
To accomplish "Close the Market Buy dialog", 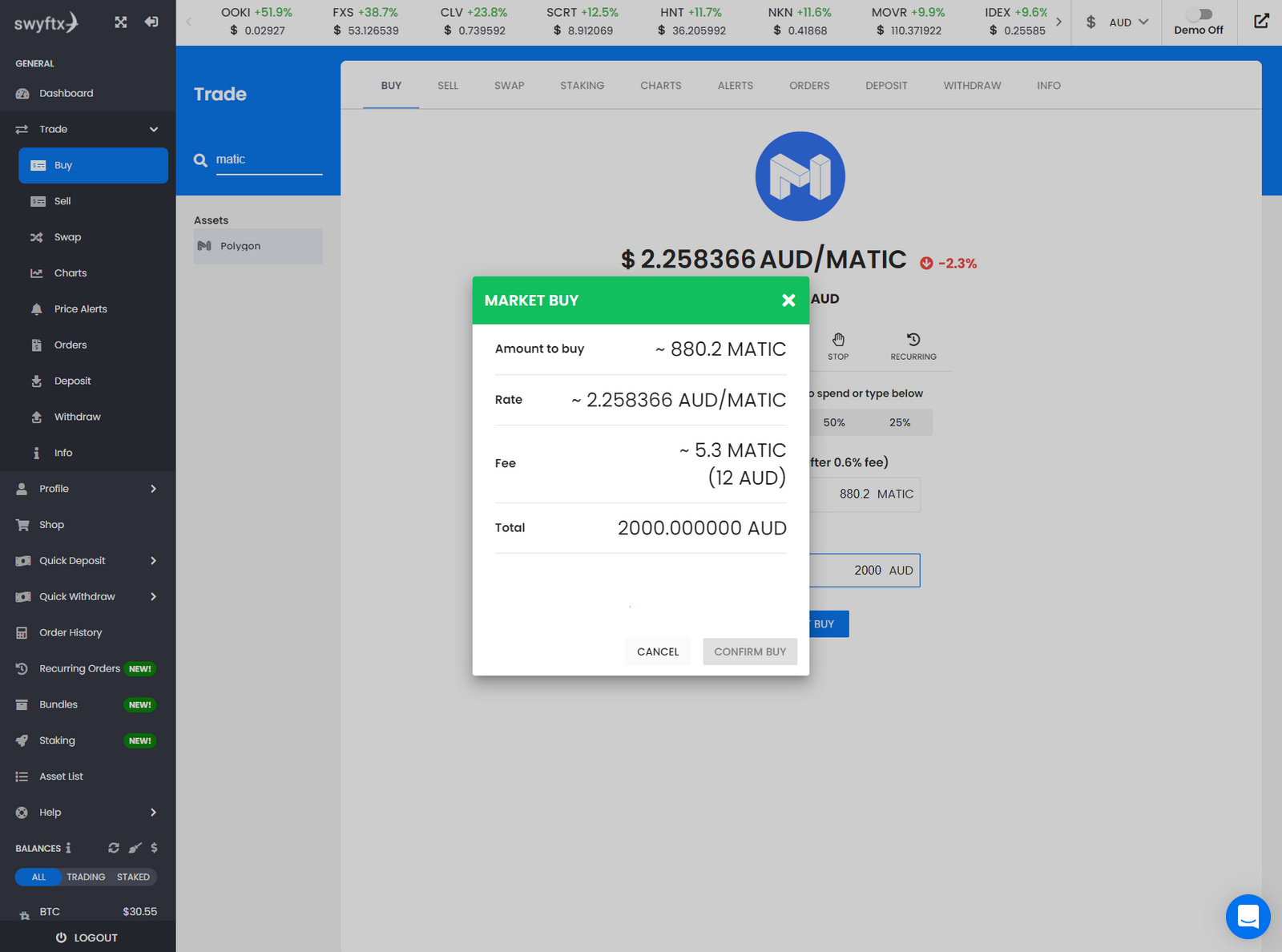I will 788,301.
